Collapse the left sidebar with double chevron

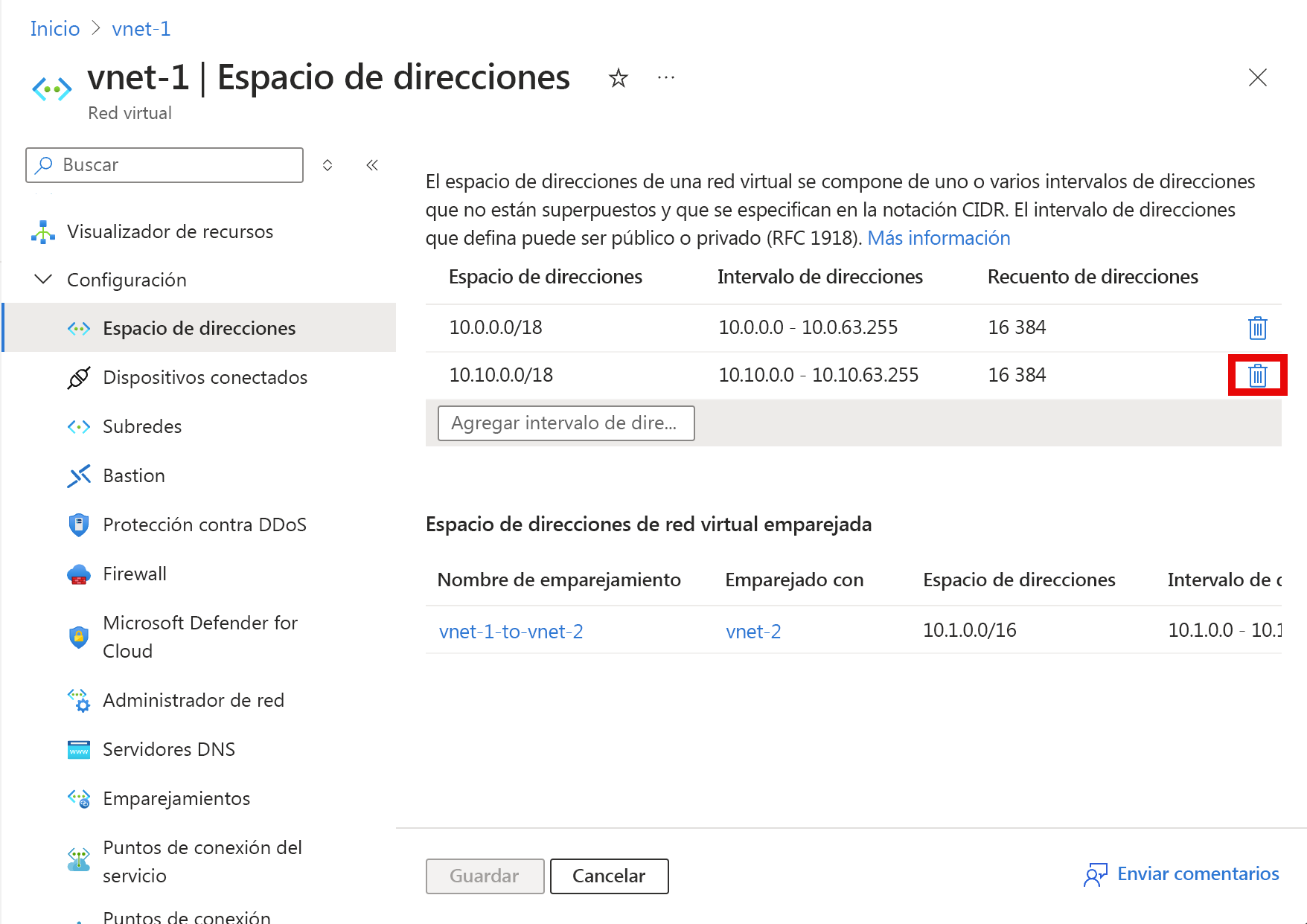[371, 164]
